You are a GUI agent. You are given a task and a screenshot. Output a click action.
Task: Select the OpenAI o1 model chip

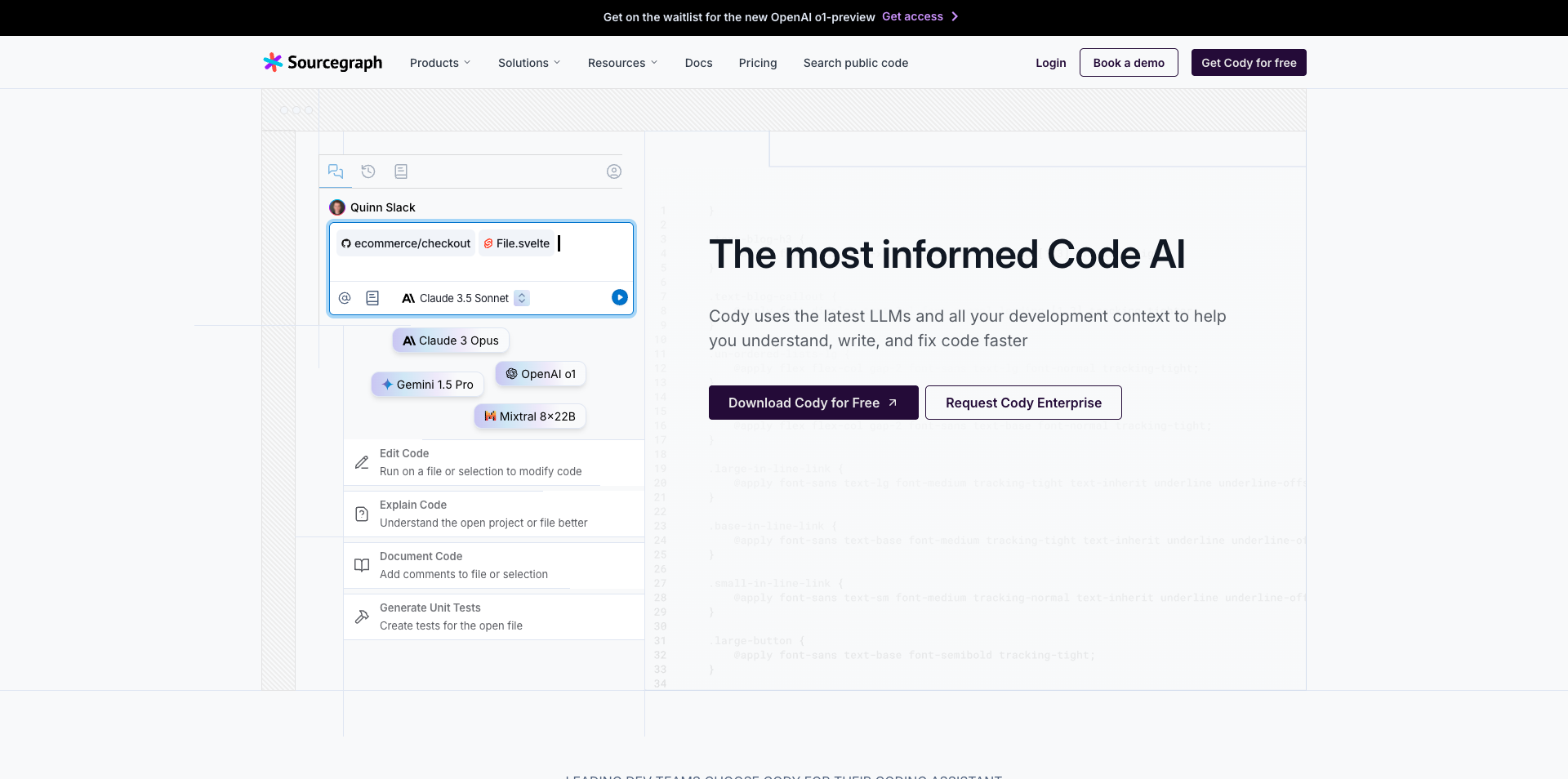pyautogui.click(x=541, y=374)
